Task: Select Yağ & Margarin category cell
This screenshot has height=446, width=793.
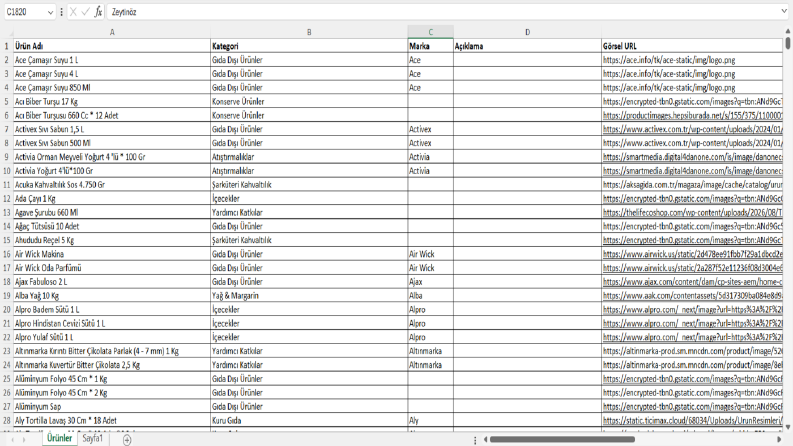Action: pyautogui.click(x=309, y=296)
